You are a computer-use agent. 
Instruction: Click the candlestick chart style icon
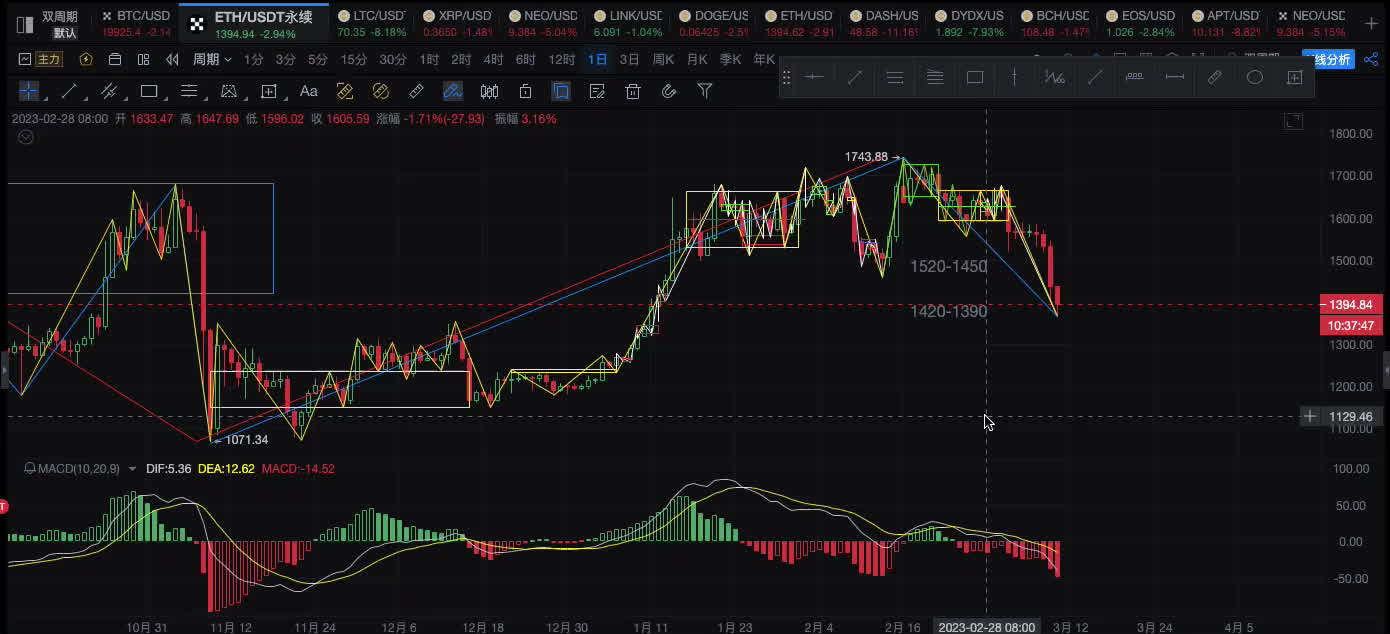click(489, 91)
